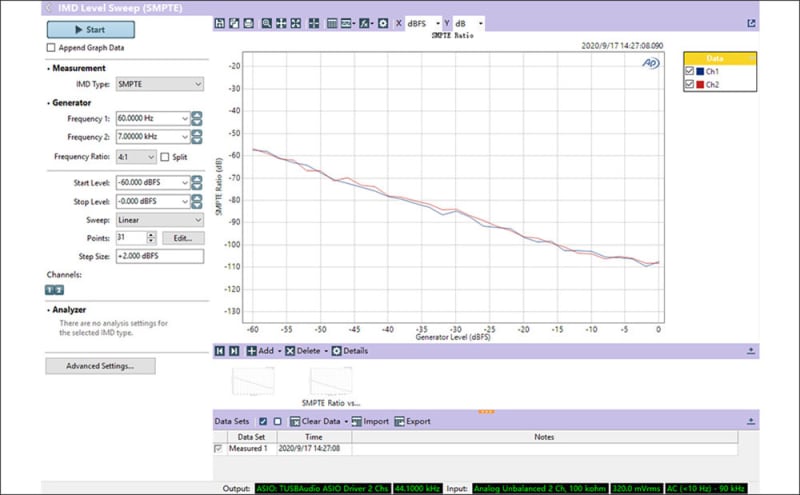800x495 pixels.
Task: Collapse the Data Sets panel
Action: point(751,422)
